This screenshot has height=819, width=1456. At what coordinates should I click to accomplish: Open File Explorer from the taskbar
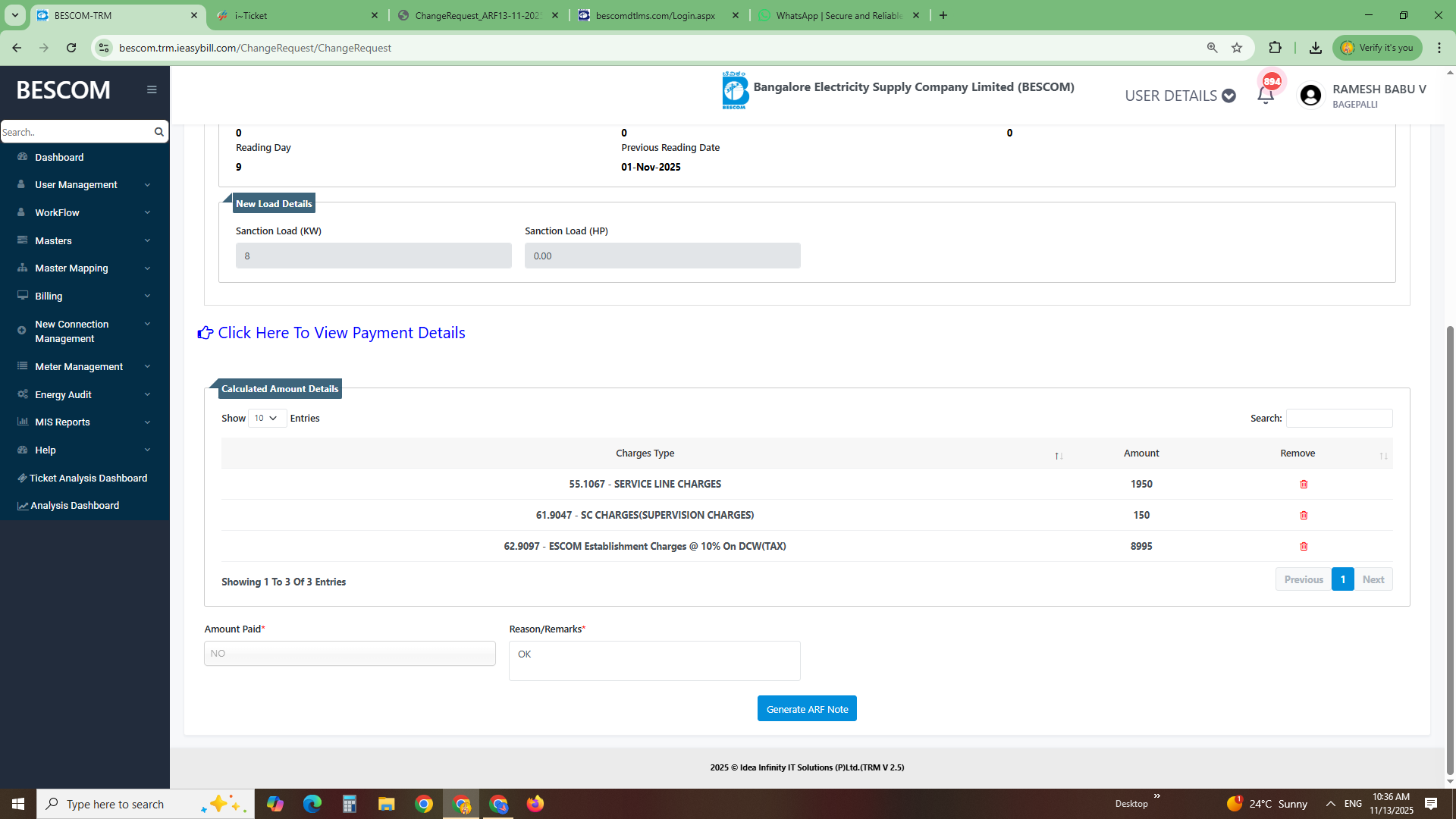click(x=386, y=804)
